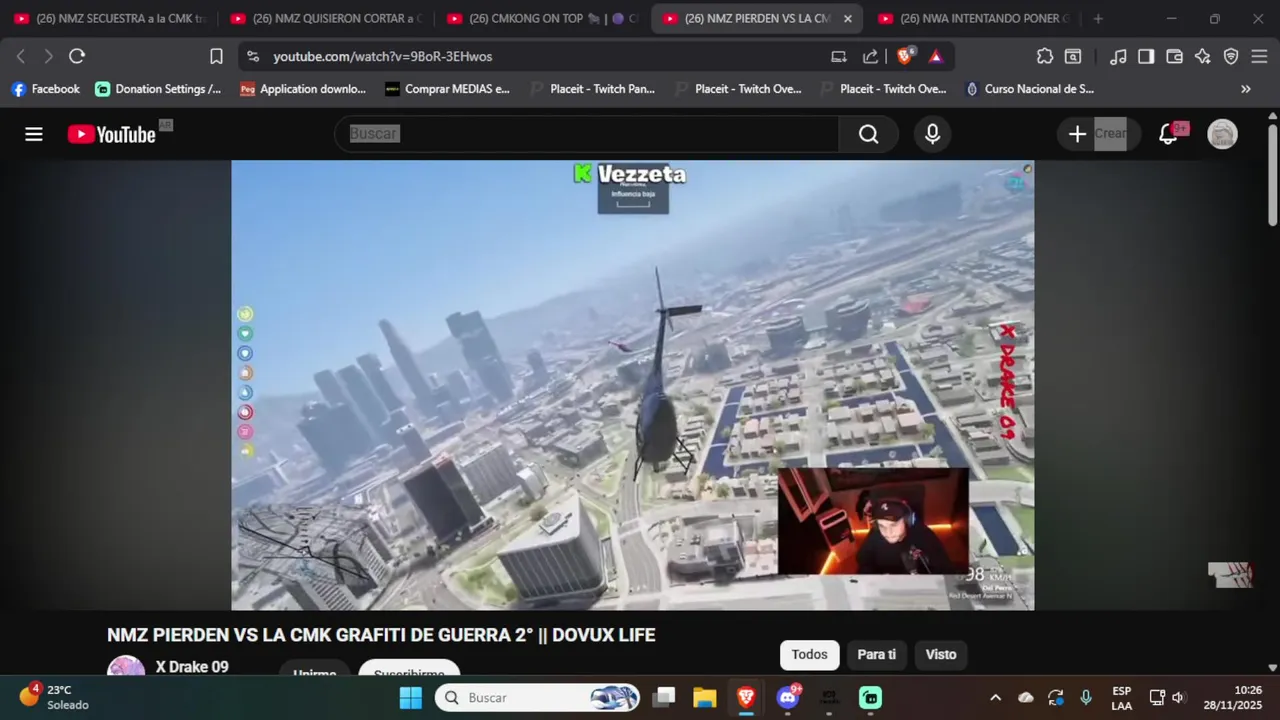Close the NMZ PIERDEN VS LA CMK tab
The height and width of the screenshot is (720, 1280).
pyautogui.click(x=847, y=18)
